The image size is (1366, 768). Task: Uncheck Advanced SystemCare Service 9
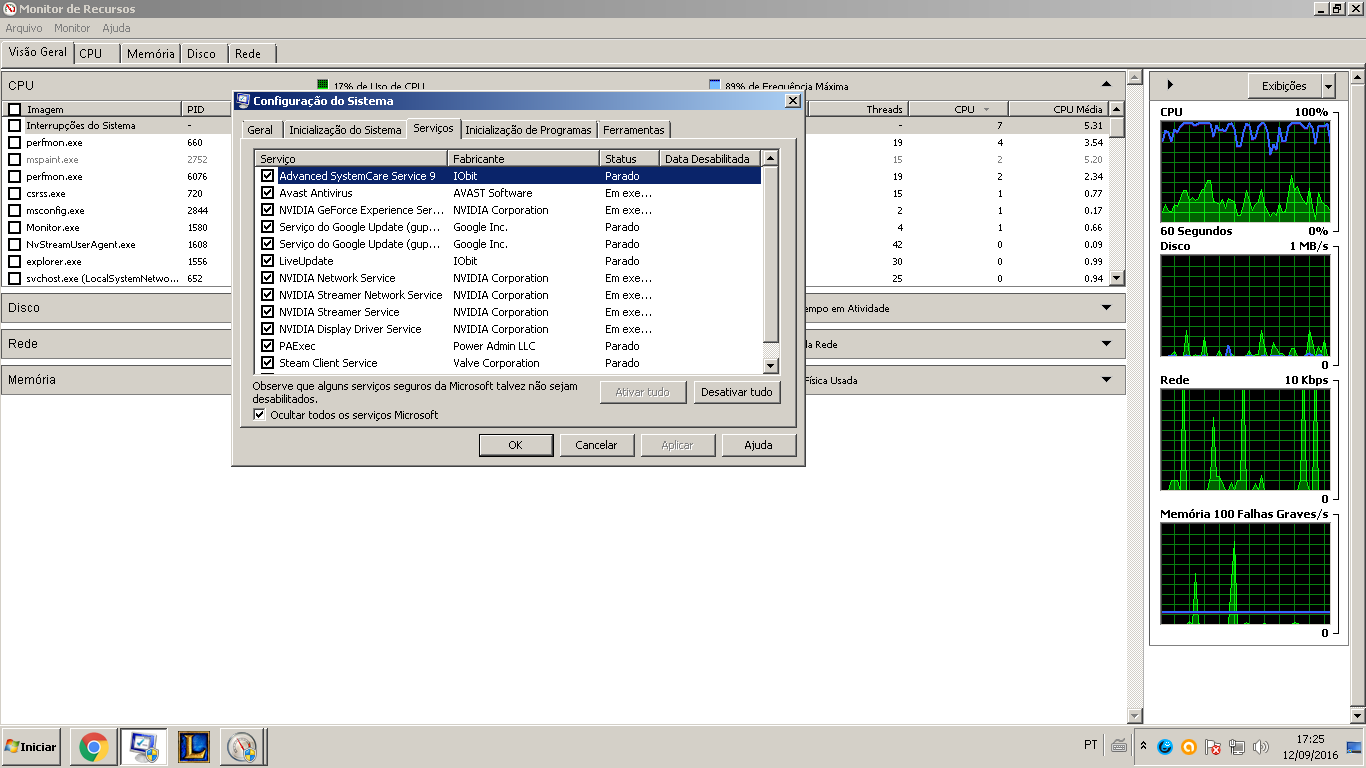(267, 176)
